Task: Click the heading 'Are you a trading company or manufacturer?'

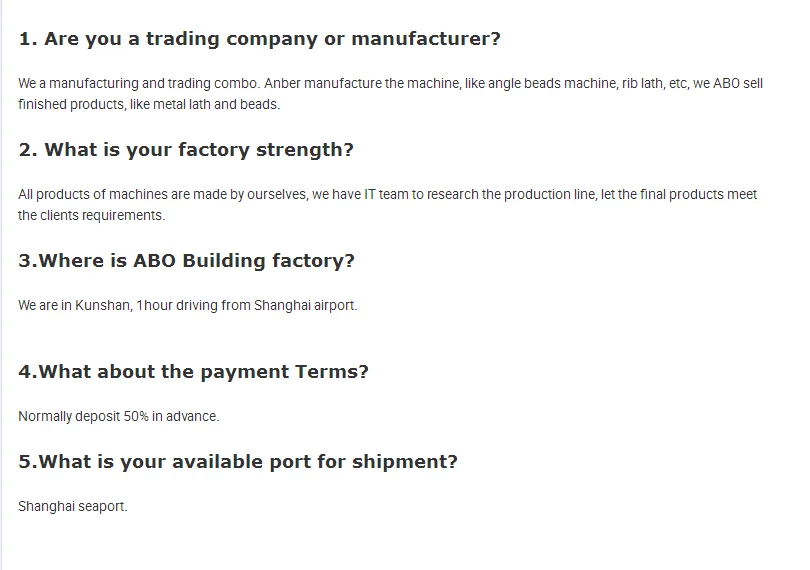Action: [260, 39]
